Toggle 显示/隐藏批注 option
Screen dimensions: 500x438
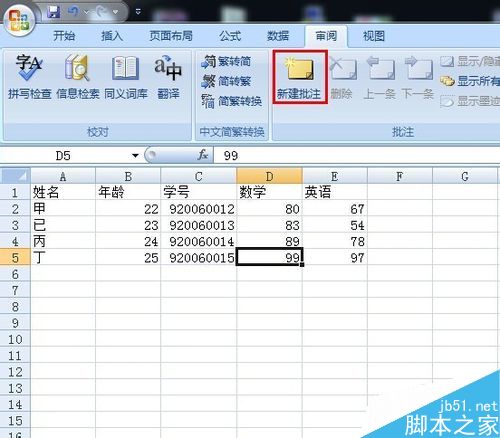(x=470, y=61)
